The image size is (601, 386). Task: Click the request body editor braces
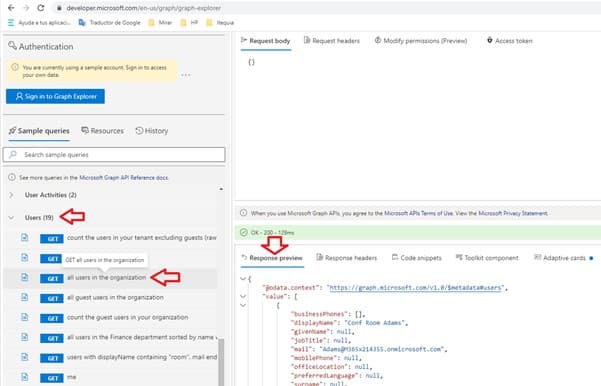pos(251,62)
